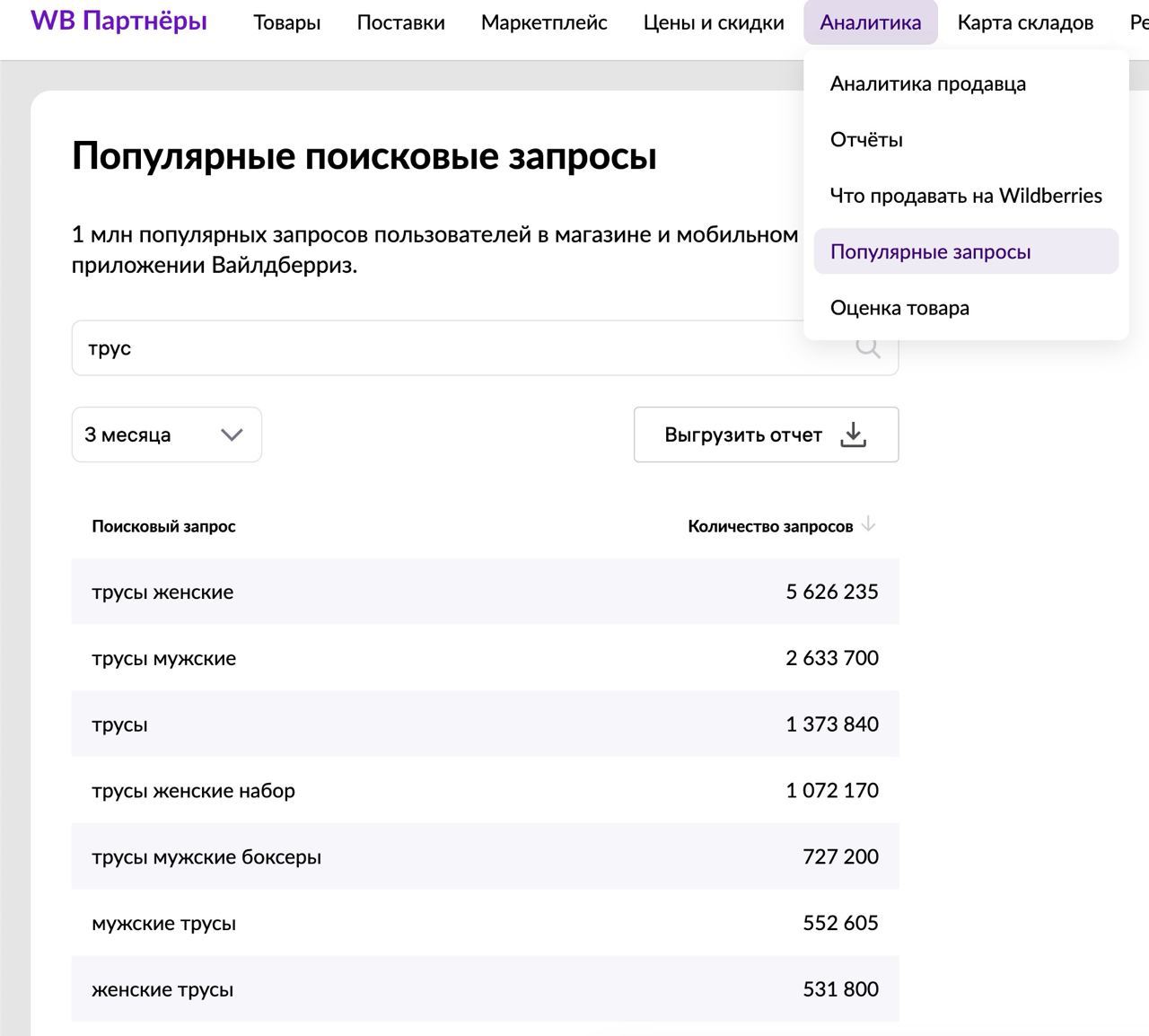Go to Маркетплейс section

coord(544,22)
